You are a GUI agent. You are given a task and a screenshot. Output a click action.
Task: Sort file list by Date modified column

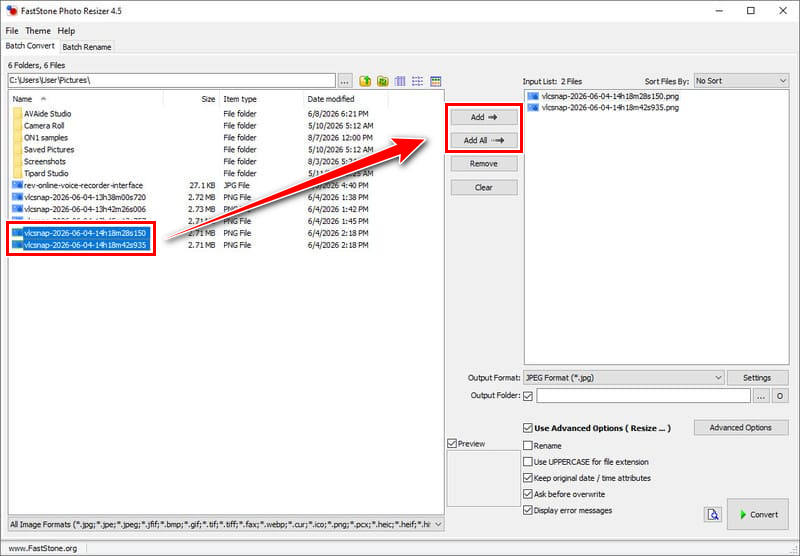point(331,99)
